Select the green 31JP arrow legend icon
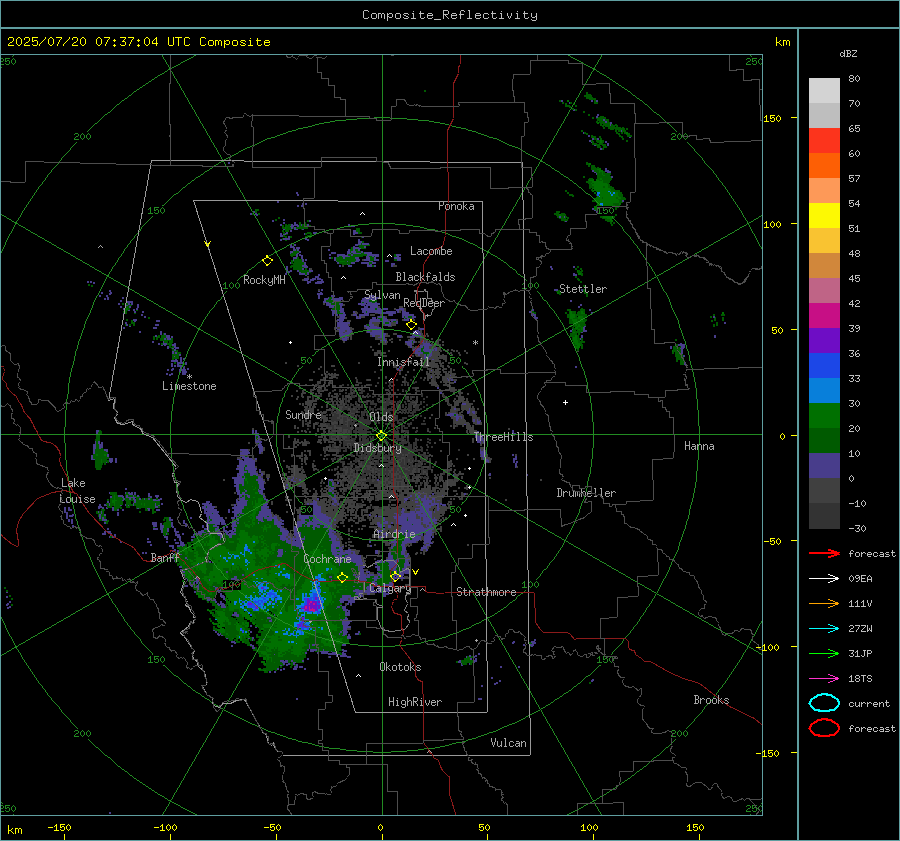Viewport: 900px width, 841px height. point(824,653)
